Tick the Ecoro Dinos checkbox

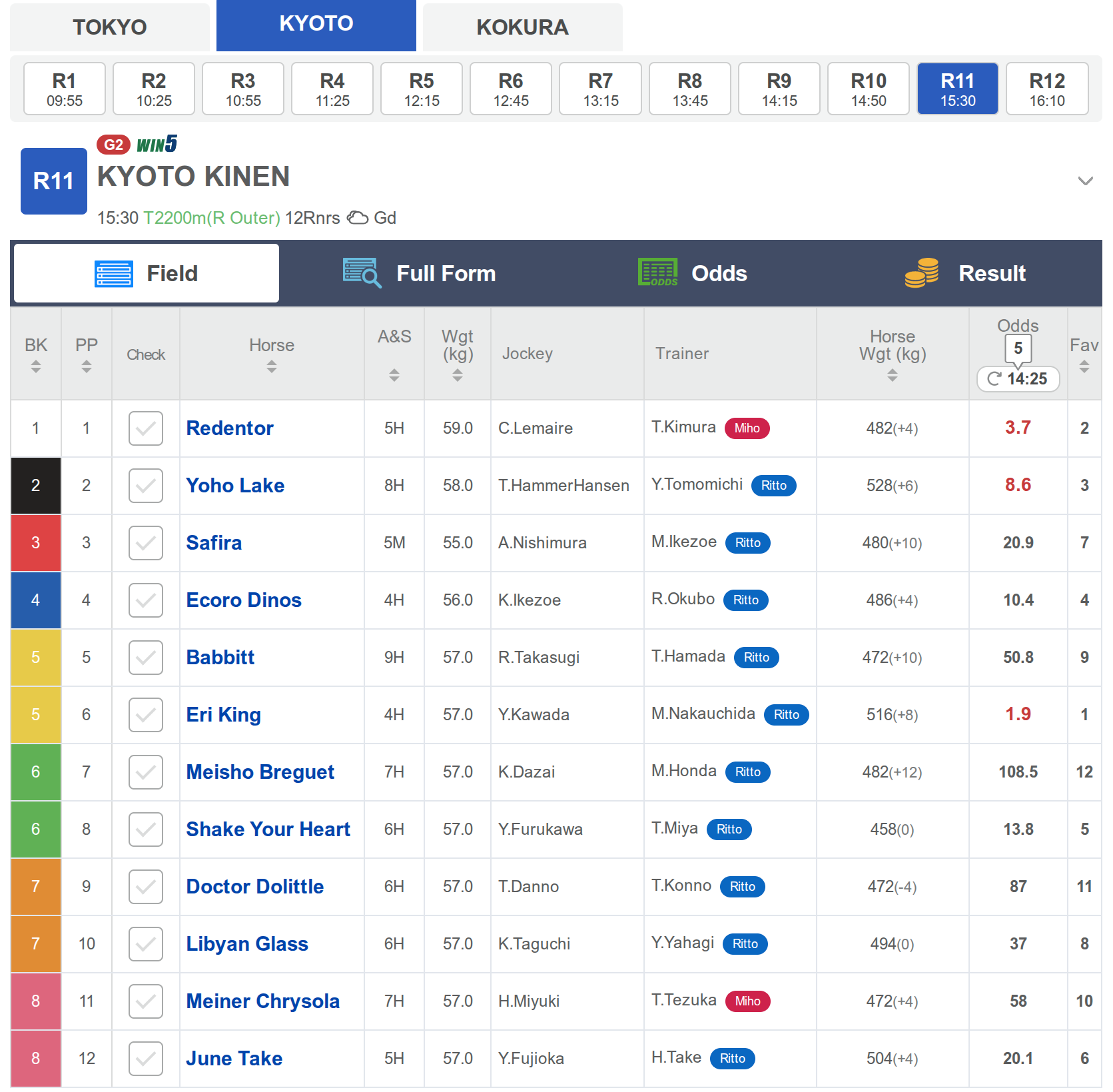146,600
